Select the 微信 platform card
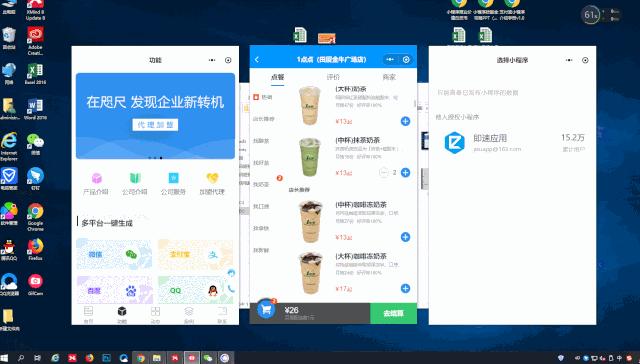Screen dimensions: 640x364 click(x=114, y=255)
